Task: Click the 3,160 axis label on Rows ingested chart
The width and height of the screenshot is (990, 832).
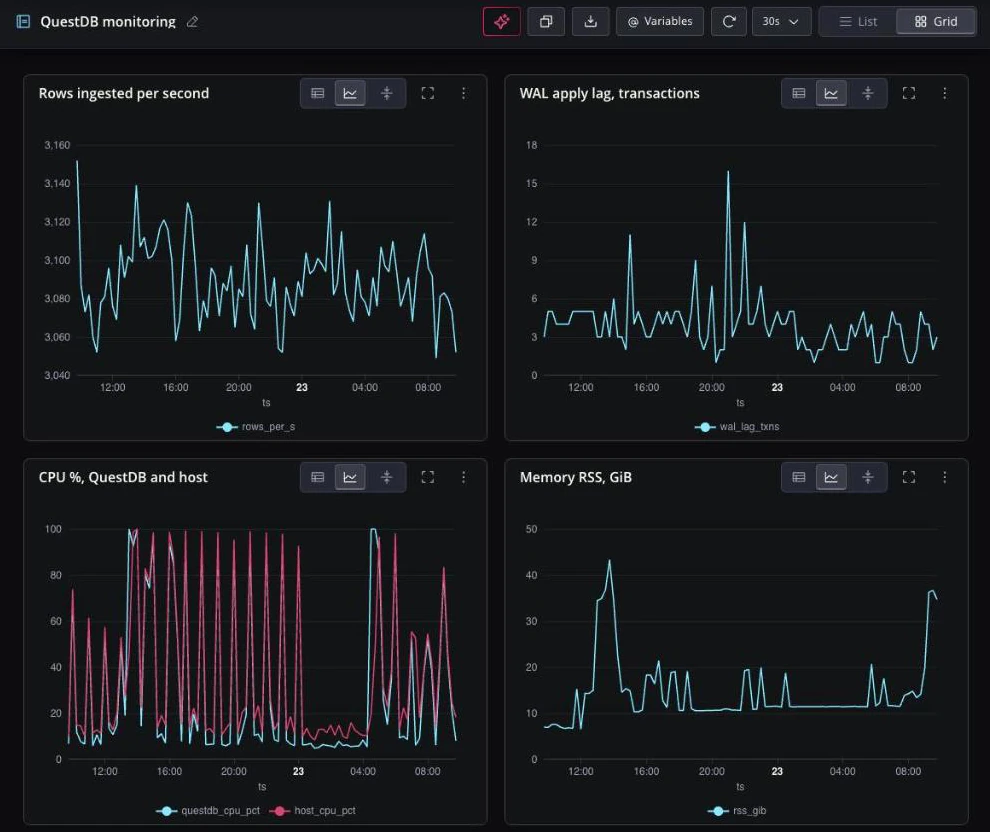Action: point(57,145)
